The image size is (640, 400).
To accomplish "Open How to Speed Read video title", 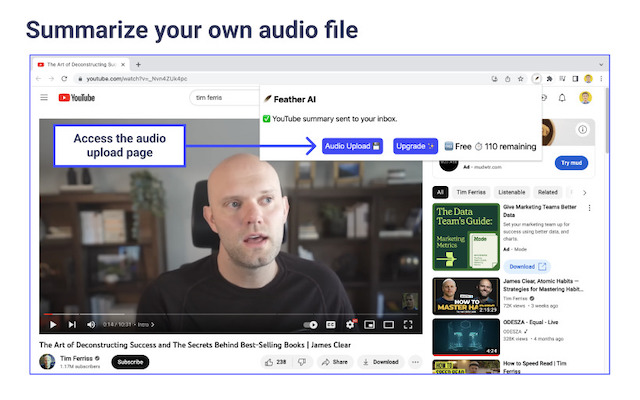I will point(534,367).
